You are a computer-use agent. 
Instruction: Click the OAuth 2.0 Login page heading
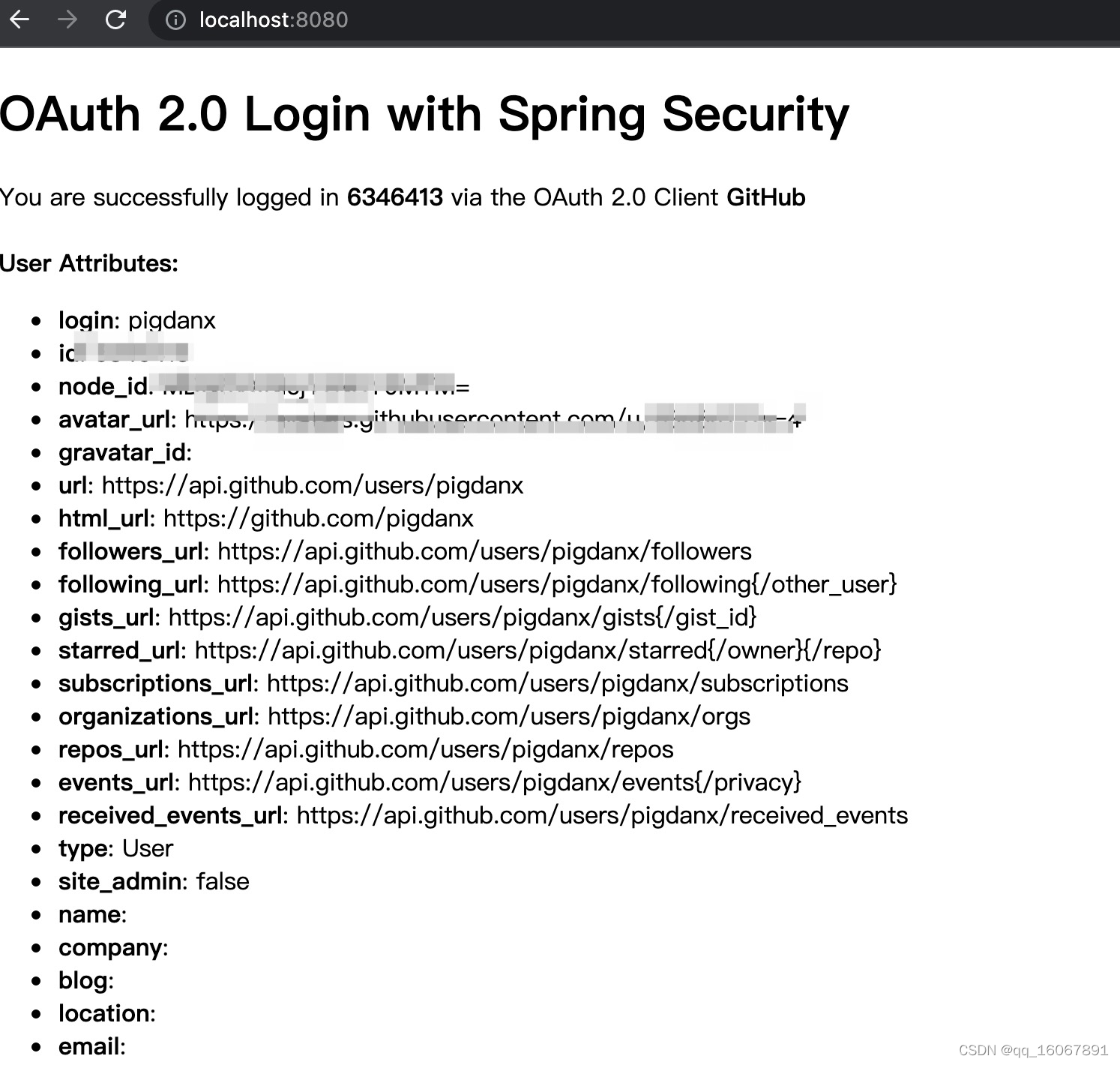424,114
